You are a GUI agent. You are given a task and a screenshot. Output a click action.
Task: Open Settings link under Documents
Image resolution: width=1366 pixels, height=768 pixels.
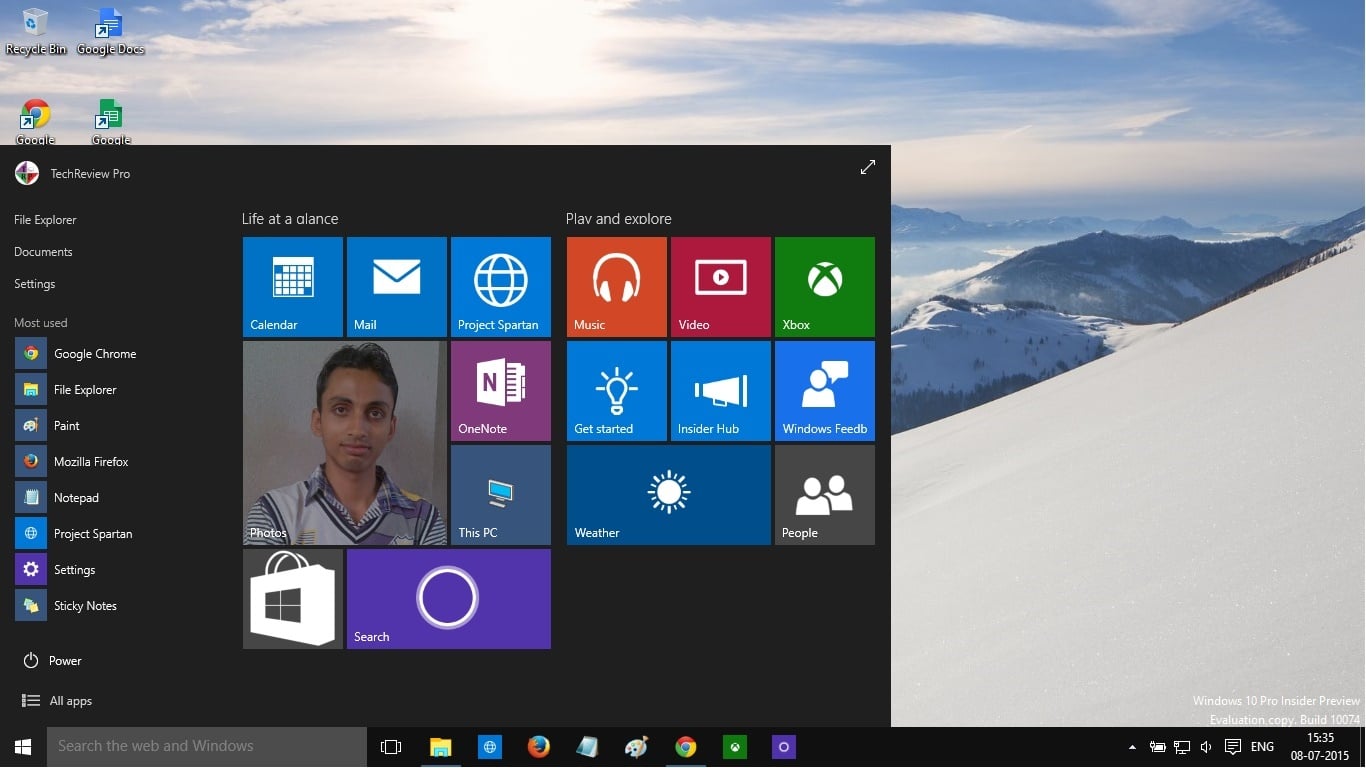pos(34,284)
